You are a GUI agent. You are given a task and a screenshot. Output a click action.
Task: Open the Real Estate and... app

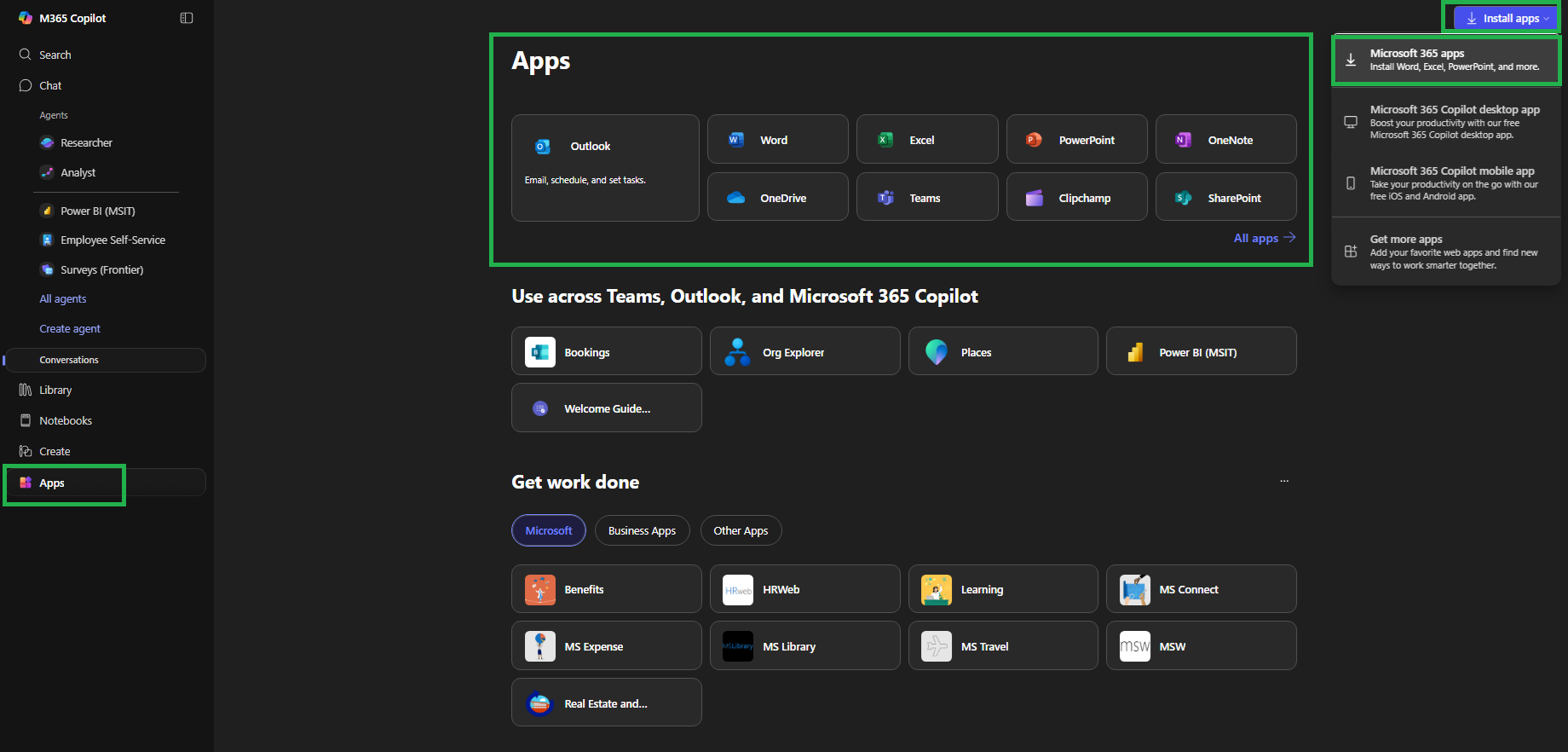[x=607, y=703]
